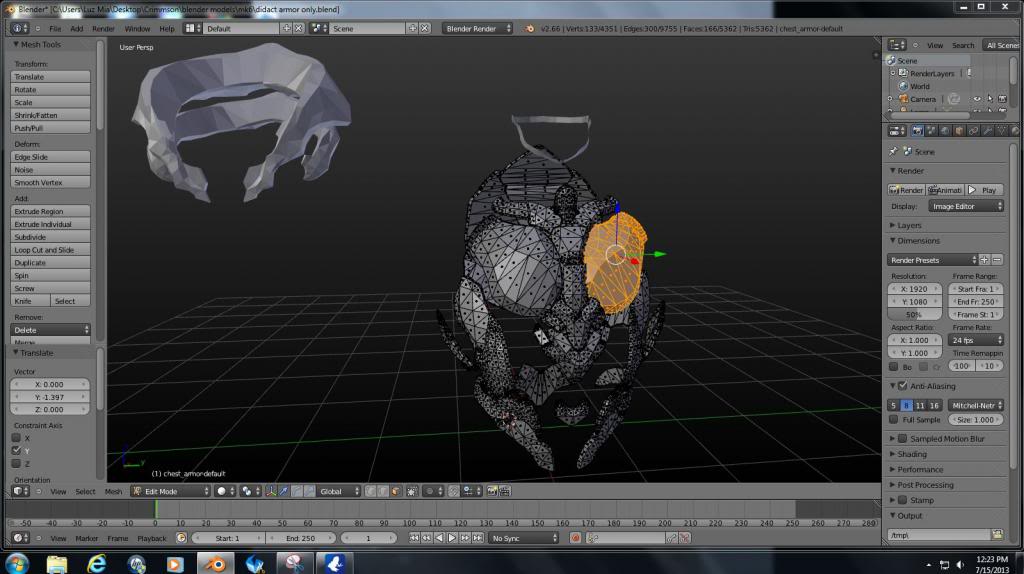This screenshot has height=574, width=1024.
Task: Open the Modifiers wrench tab icon
Action: click(987, 131)
